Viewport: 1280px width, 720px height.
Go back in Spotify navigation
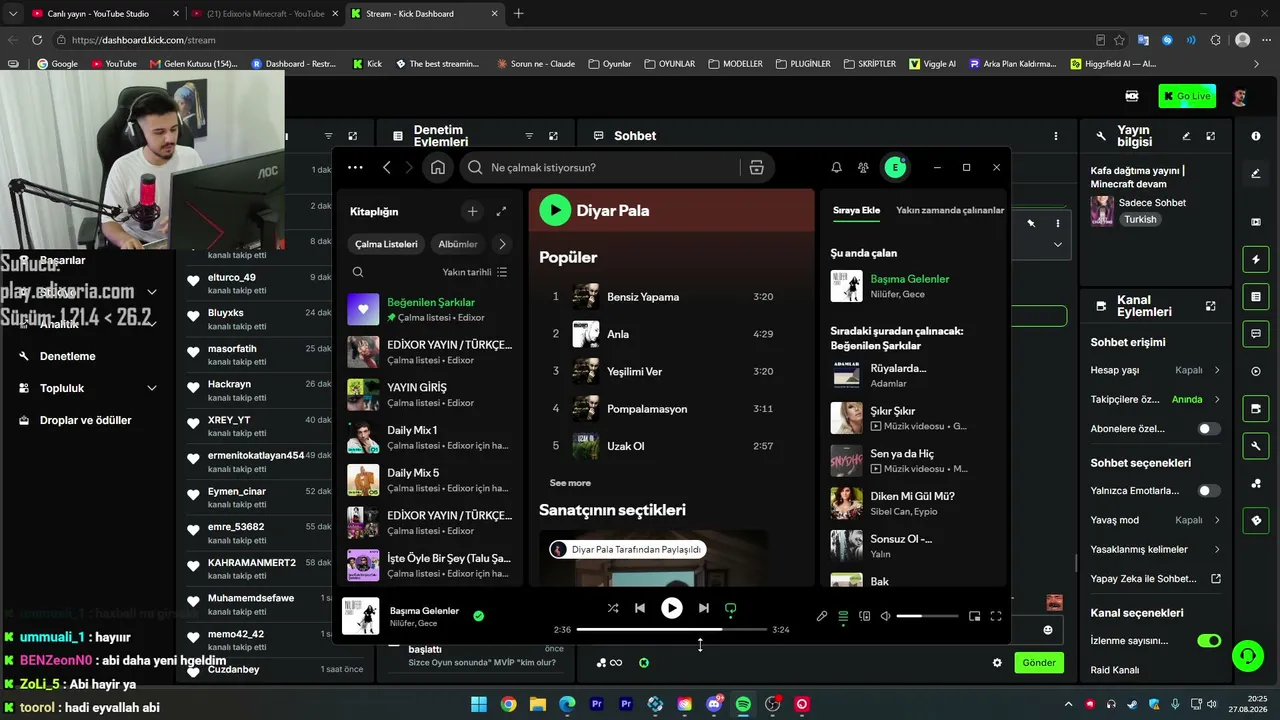pyautogui.click(x=387, y=168)
